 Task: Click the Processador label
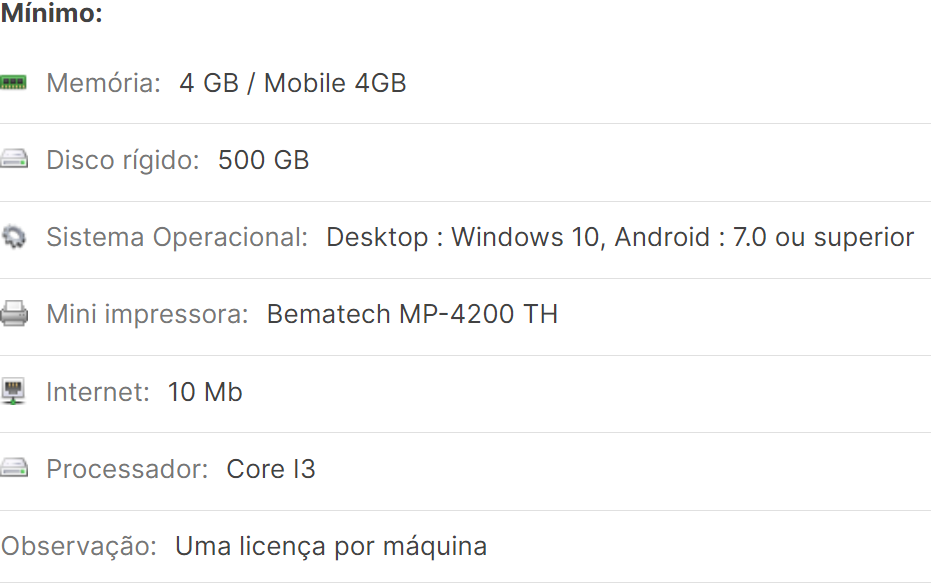(127, 468)
